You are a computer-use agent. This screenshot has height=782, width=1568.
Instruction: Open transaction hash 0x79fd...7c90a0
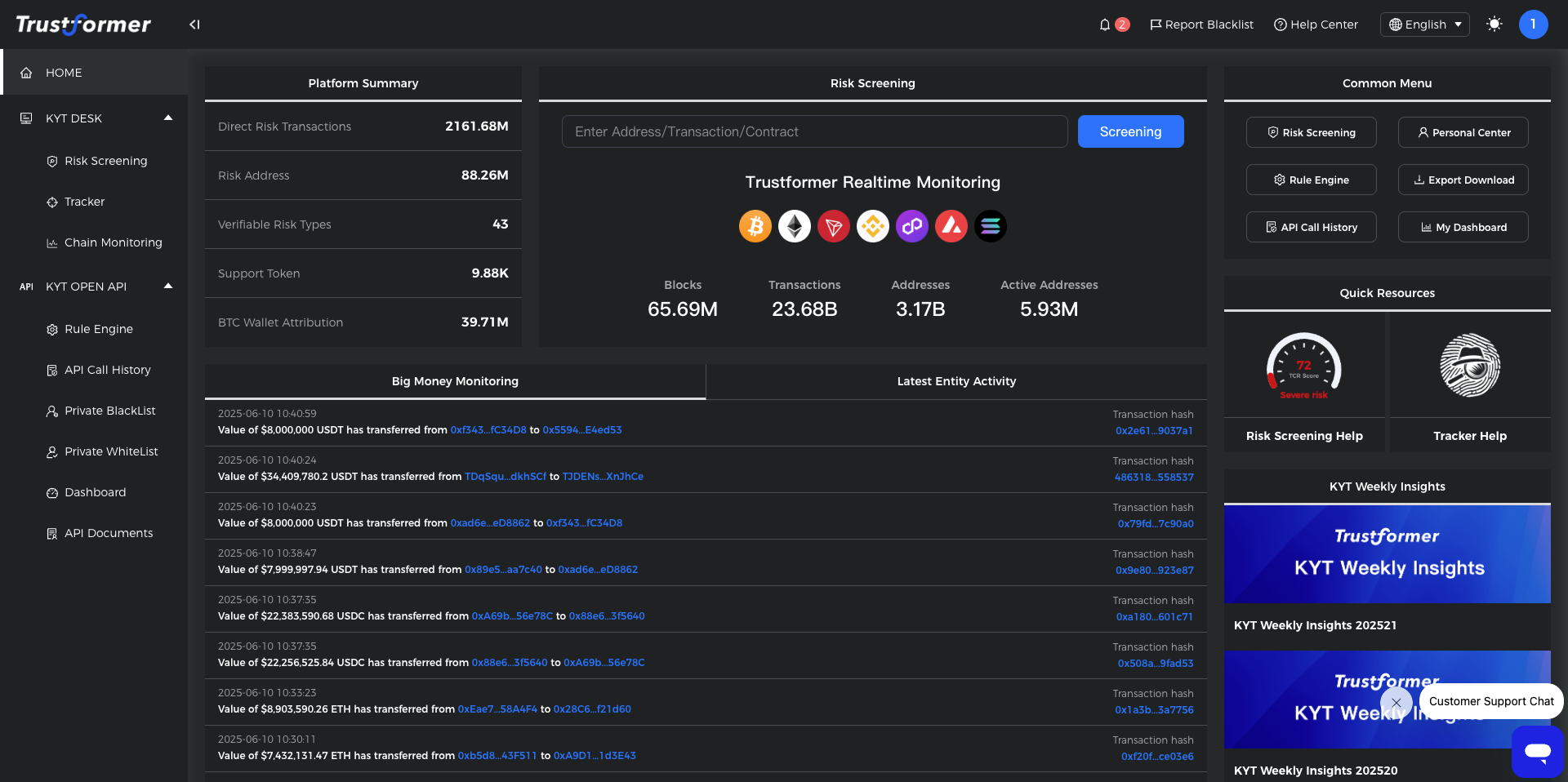[1156, 524]
